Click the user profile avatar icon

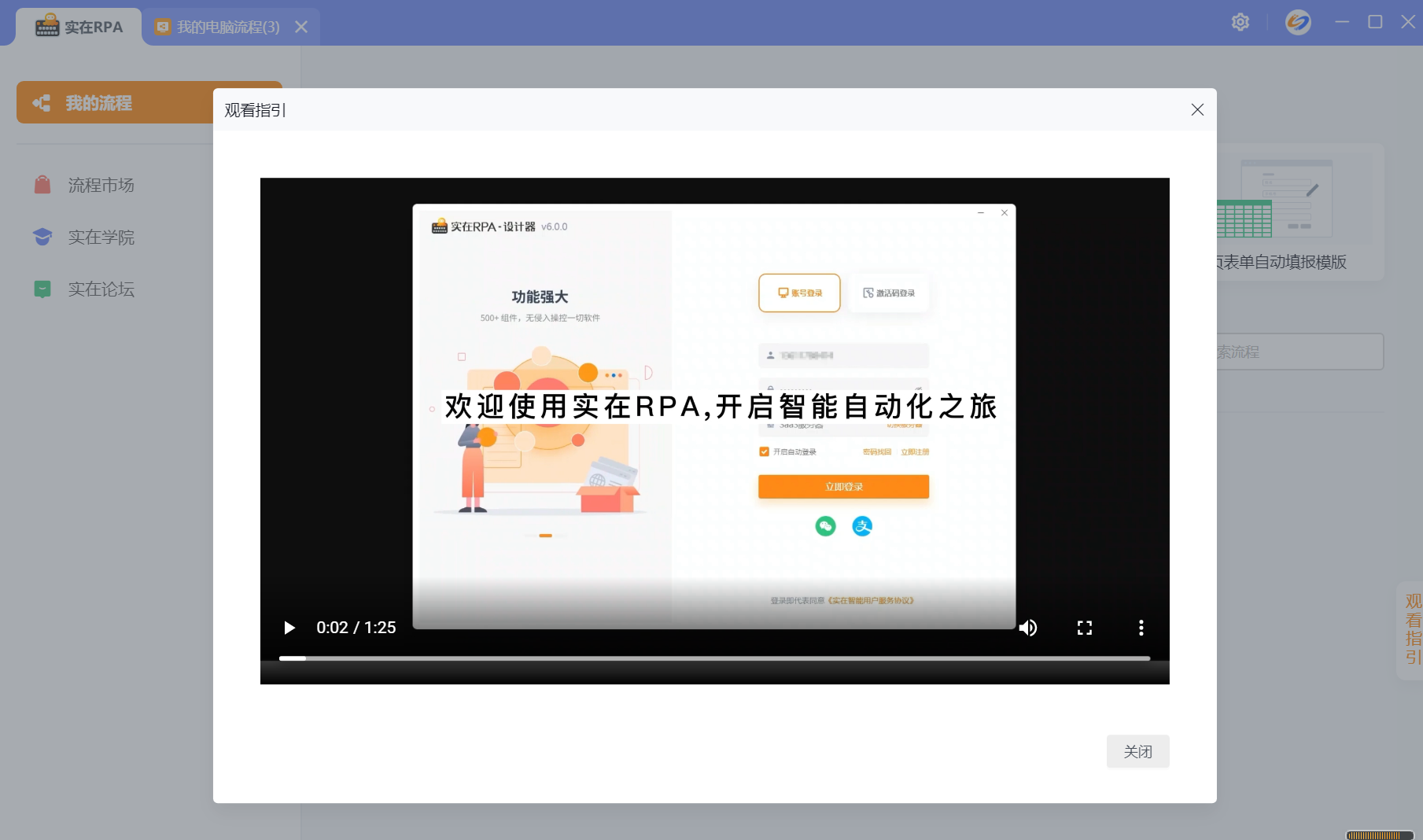coord(1298,22)
